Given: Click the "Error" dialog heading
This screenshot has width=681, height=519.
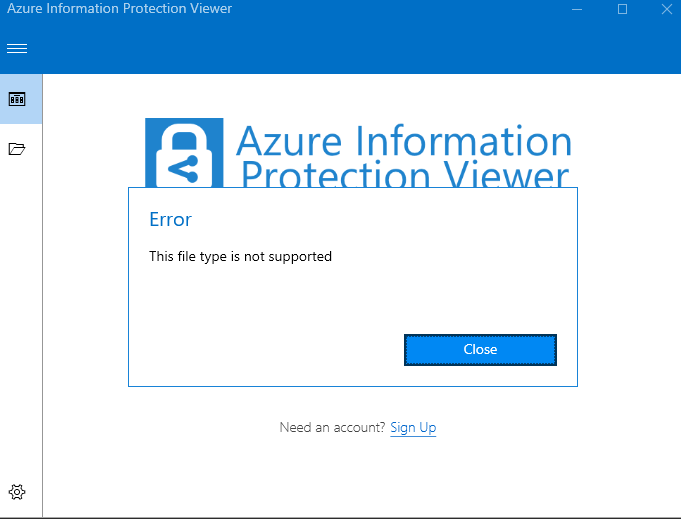Looking at the screenshot, I should click(170, 220).
